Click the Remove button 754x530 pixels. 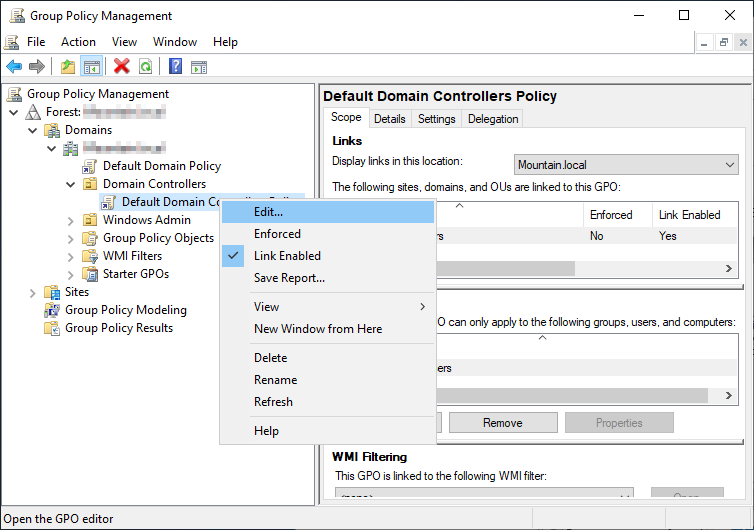point(503,423)
